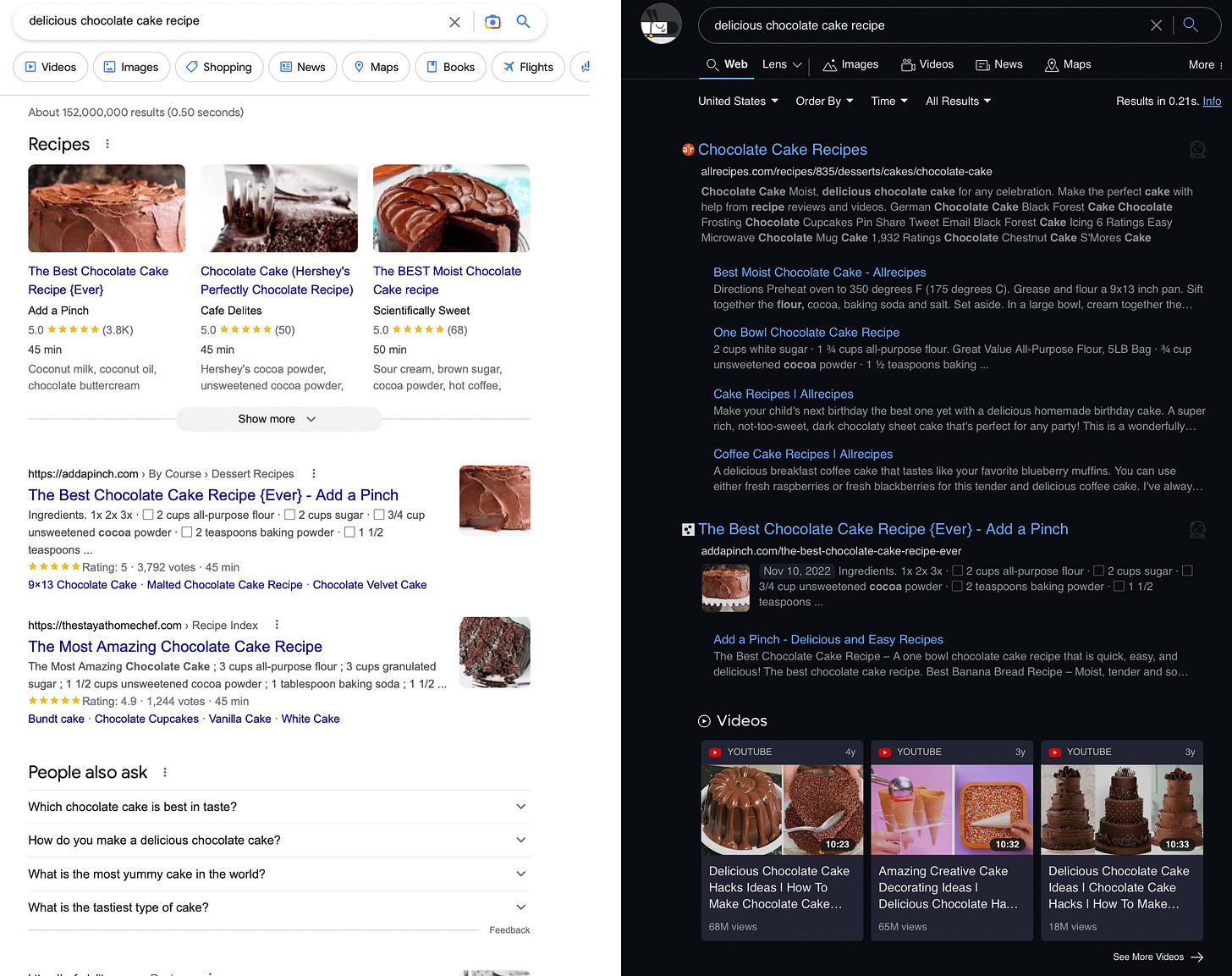Open the All Results dropdown
Image resolution: width=1232 pixels, height=976 pixels.
coord(958,101)
